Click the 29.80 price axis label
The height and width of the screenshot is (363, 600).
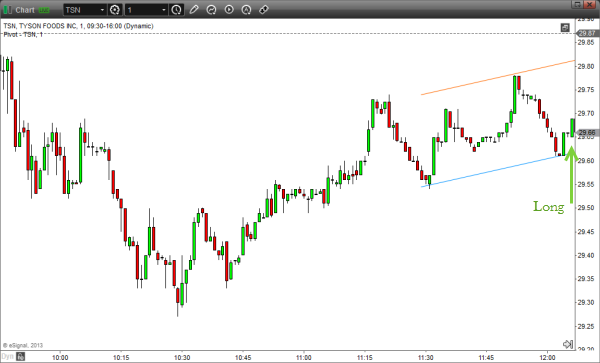click(x=586, y=66)
